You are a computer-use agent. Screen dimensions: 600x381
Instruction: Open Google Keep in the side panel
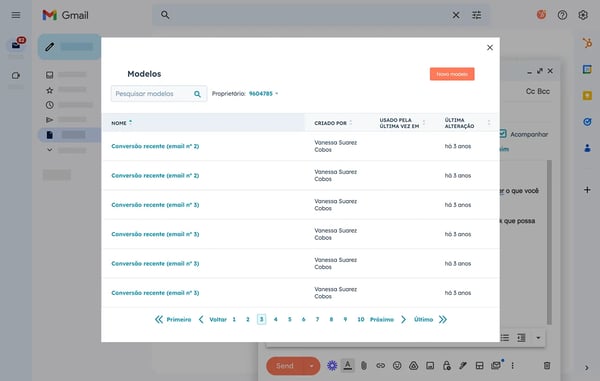(587, 96)
